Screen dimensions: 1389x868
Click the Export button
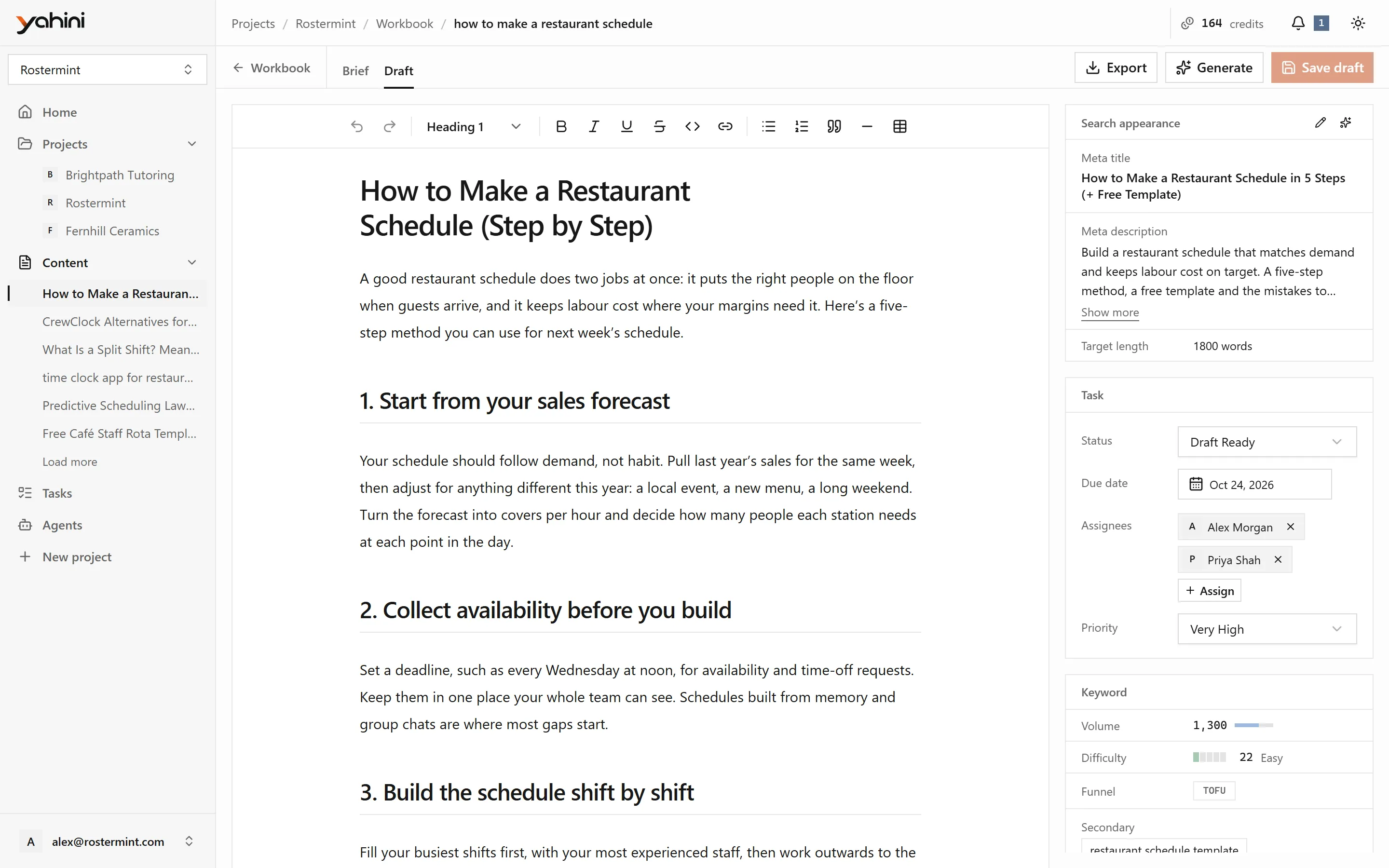[x=1115, y=68]
